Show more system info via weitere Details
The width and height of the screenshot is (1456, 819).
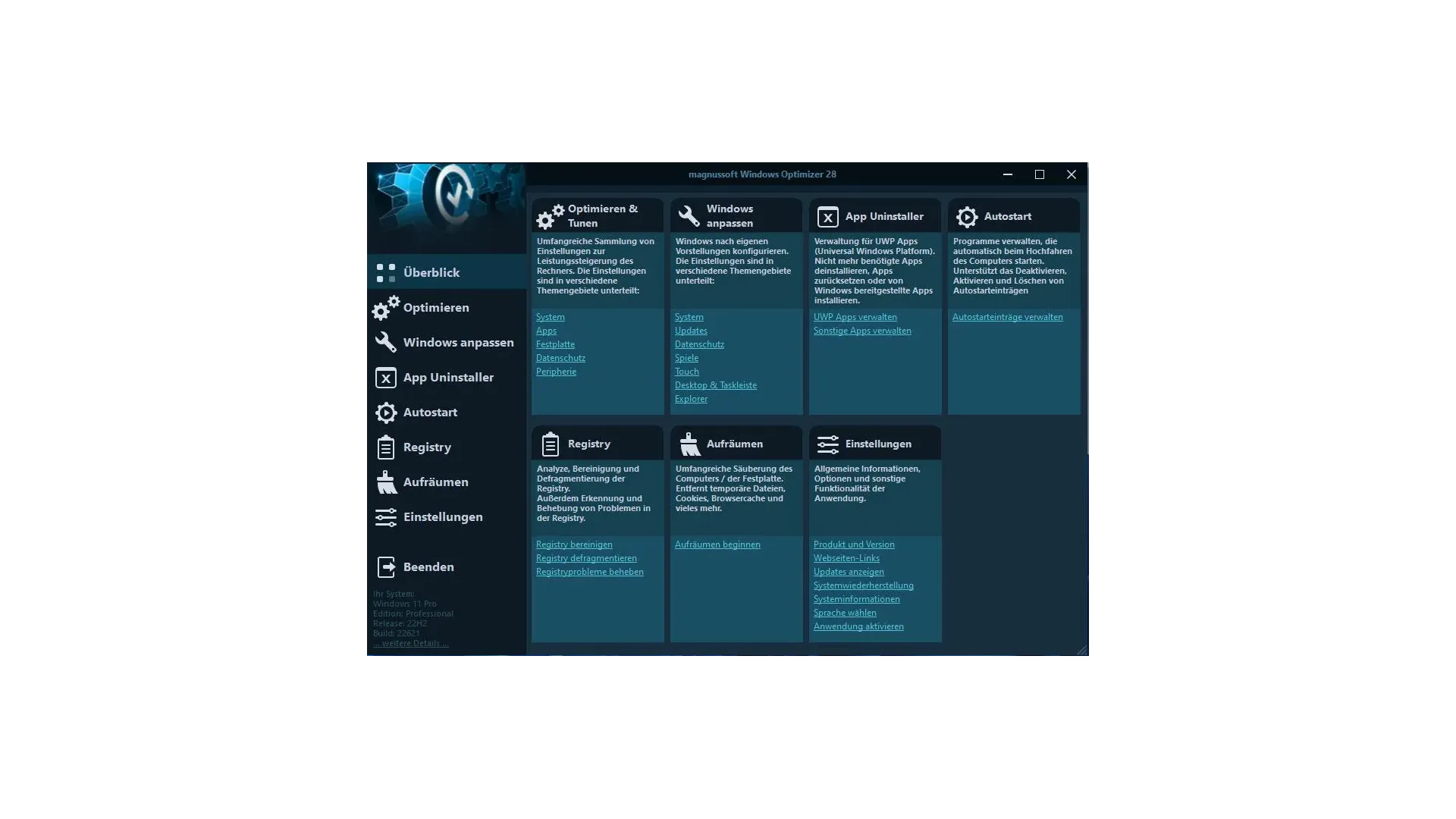point(410,644)
